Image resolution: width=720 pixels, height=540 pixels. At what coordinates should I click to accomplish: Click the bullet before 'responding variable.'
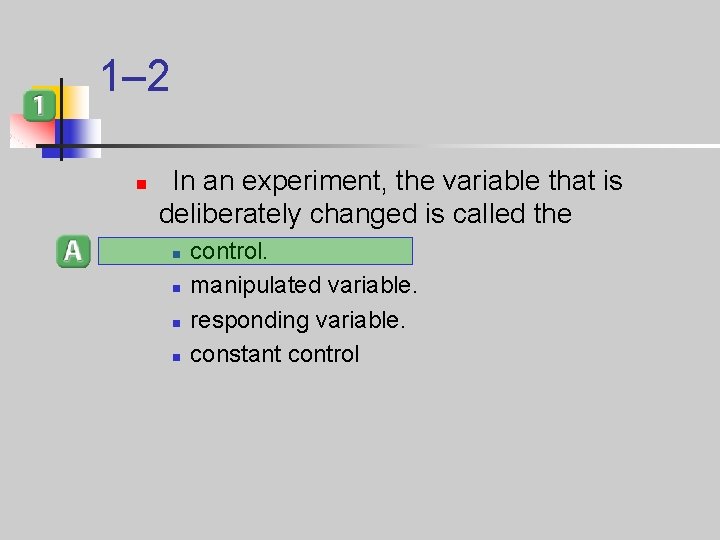[176, 323]
